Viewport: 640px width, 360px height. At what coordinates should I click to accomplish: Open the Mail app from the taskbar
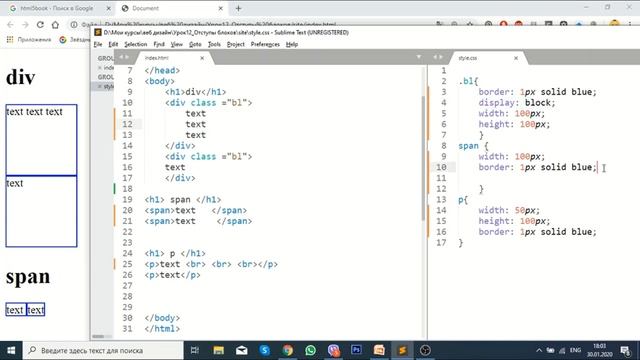tap(242, 350)
